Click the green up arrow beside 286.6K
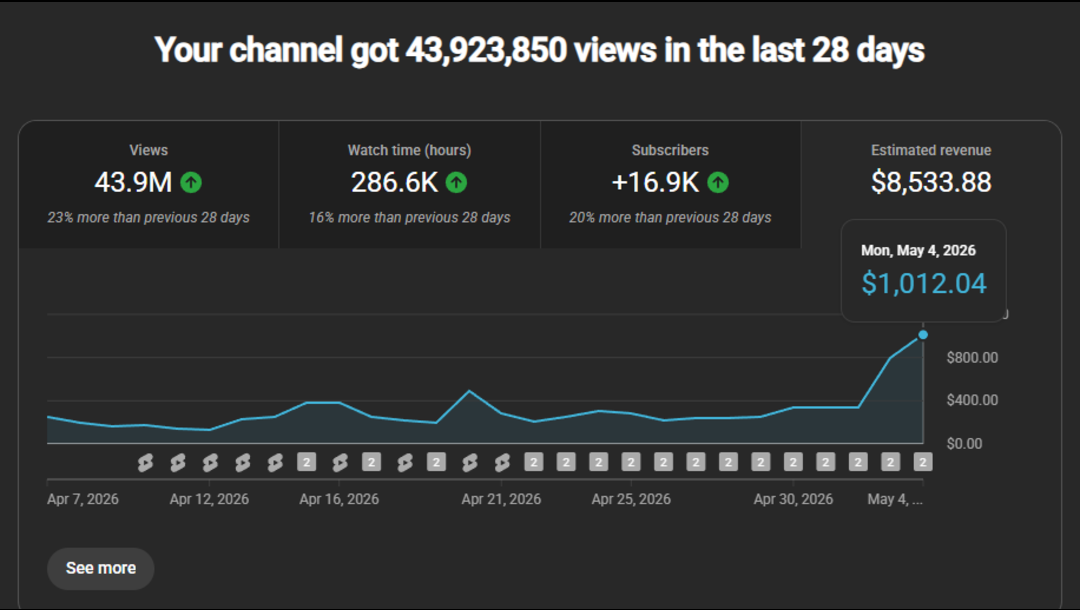The height and width of the screenshot is (610, 1080). click(456, 182)
